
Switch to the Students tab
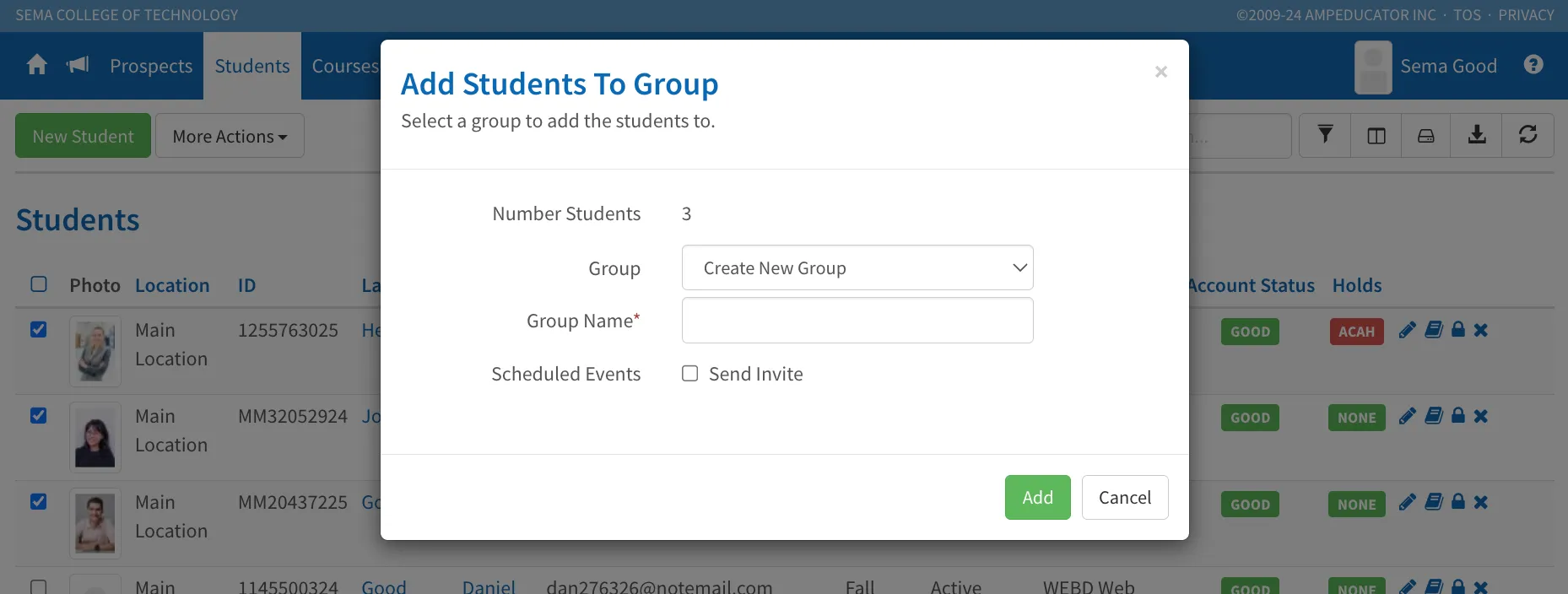[x=252, y=66]
